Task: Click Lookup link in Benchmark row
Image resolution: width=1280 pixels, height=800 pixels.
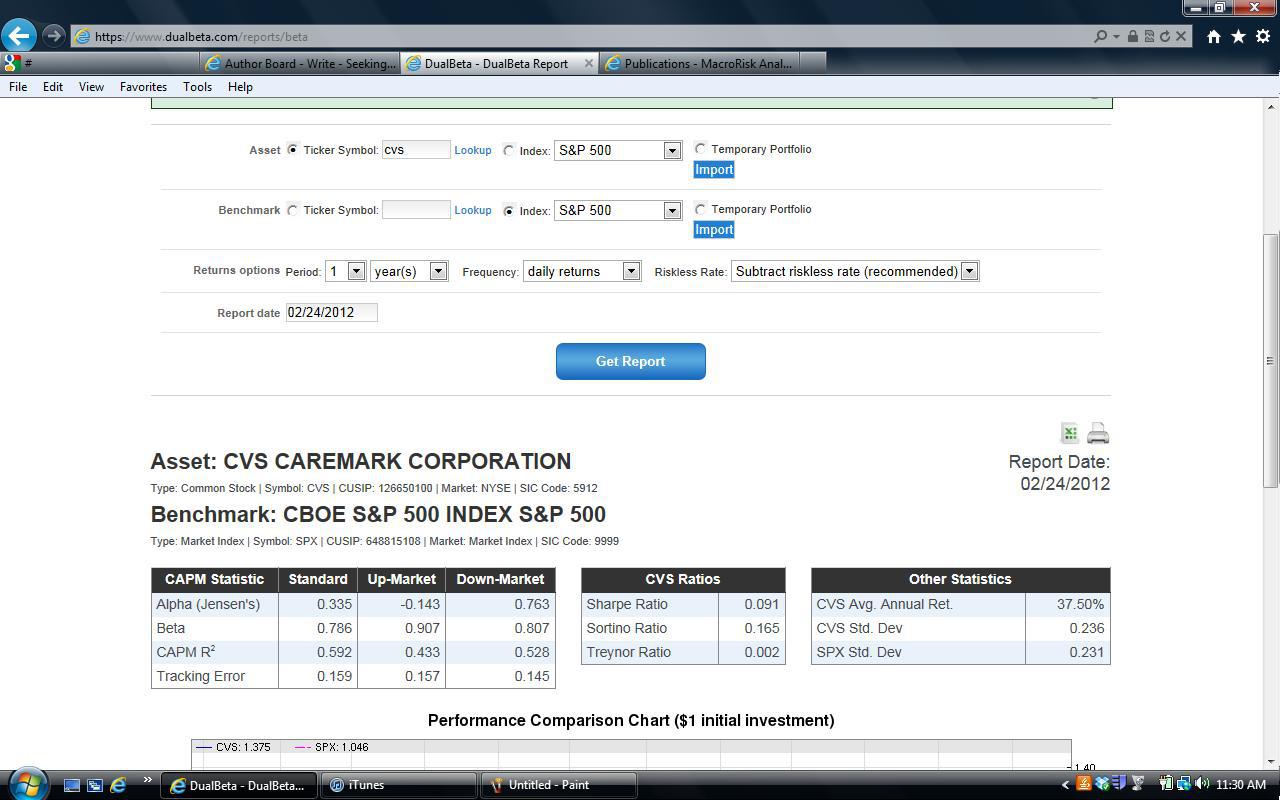Action: tap(473, 210)
